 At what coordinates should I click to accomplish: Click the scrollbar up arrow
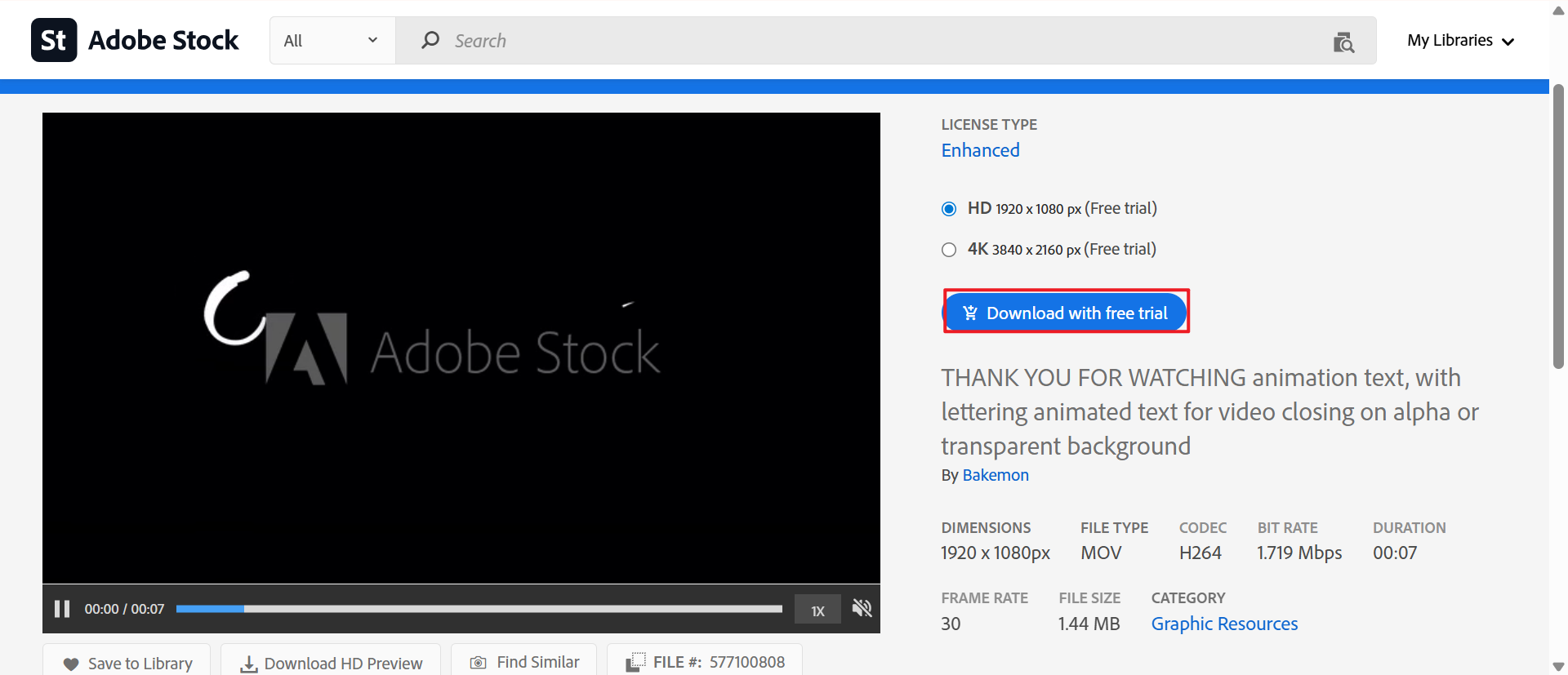tap(1558, 10)
